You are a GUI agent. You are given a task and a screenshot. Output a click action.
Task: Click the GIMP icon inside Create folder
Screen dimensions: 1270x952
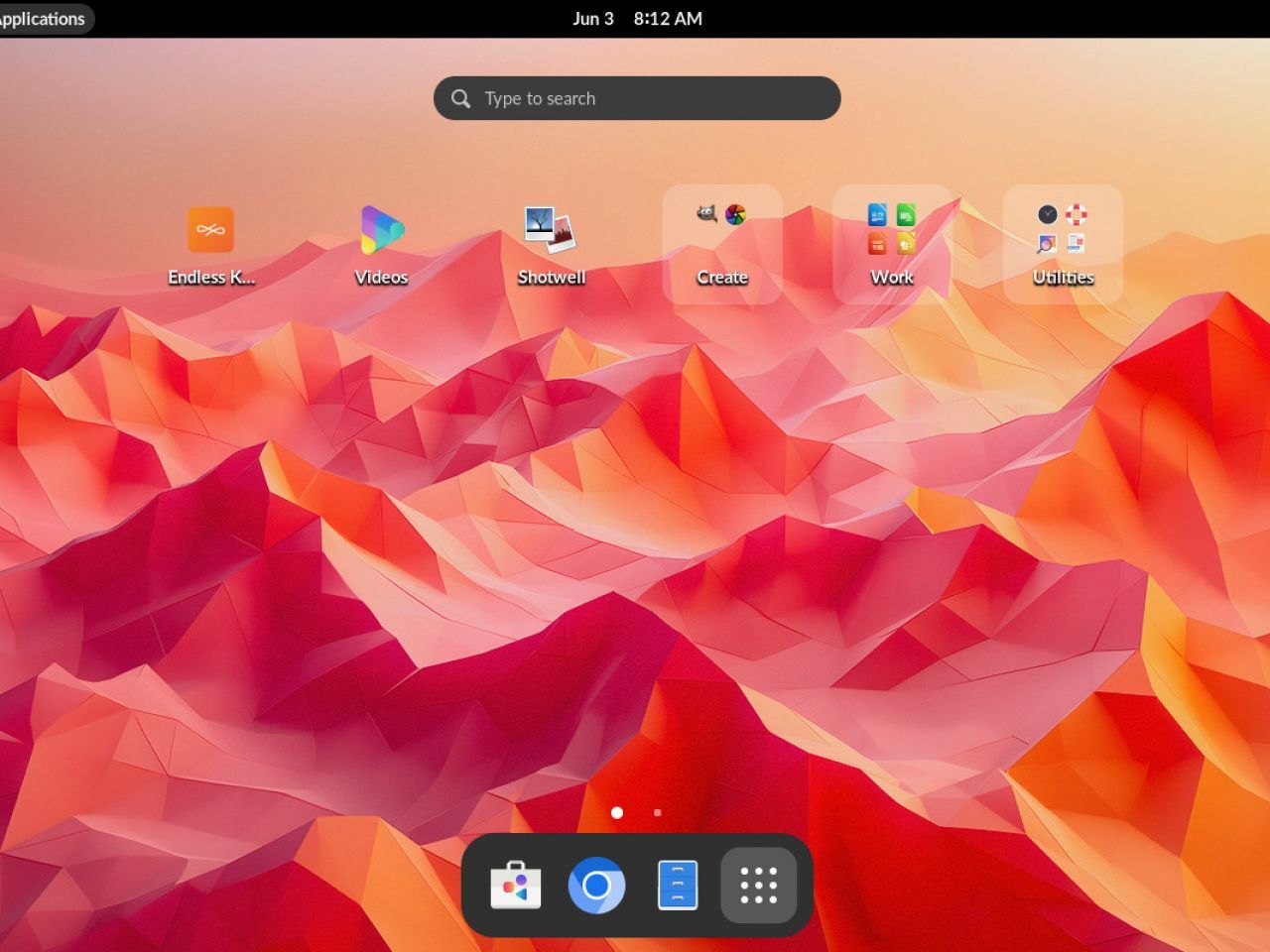click(x=706, y=214)
